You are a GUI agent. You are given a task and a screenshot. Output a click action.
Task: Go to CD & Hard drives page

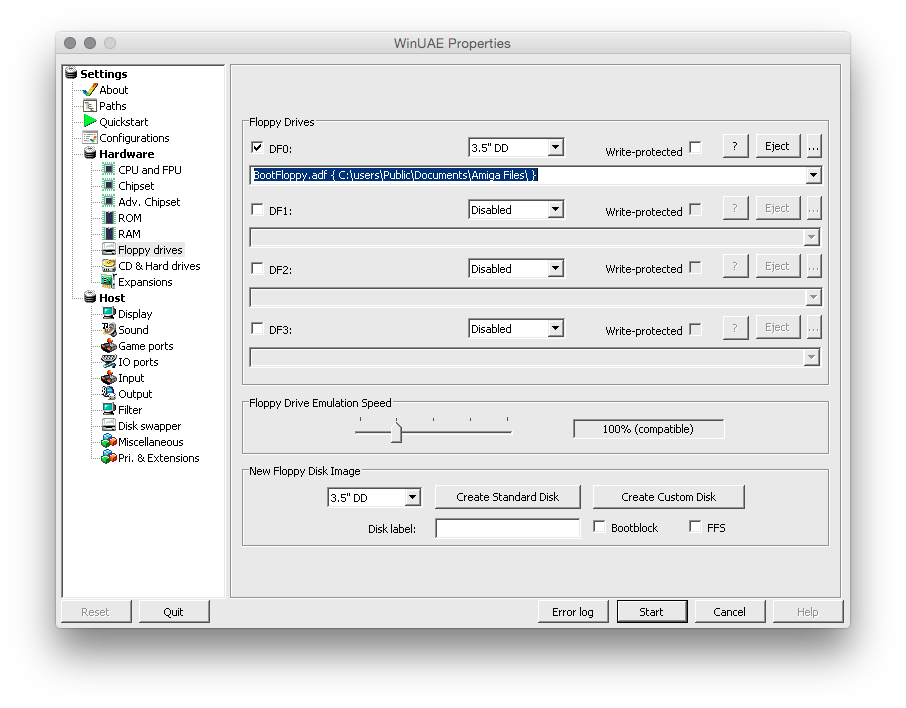coord(159,266)
